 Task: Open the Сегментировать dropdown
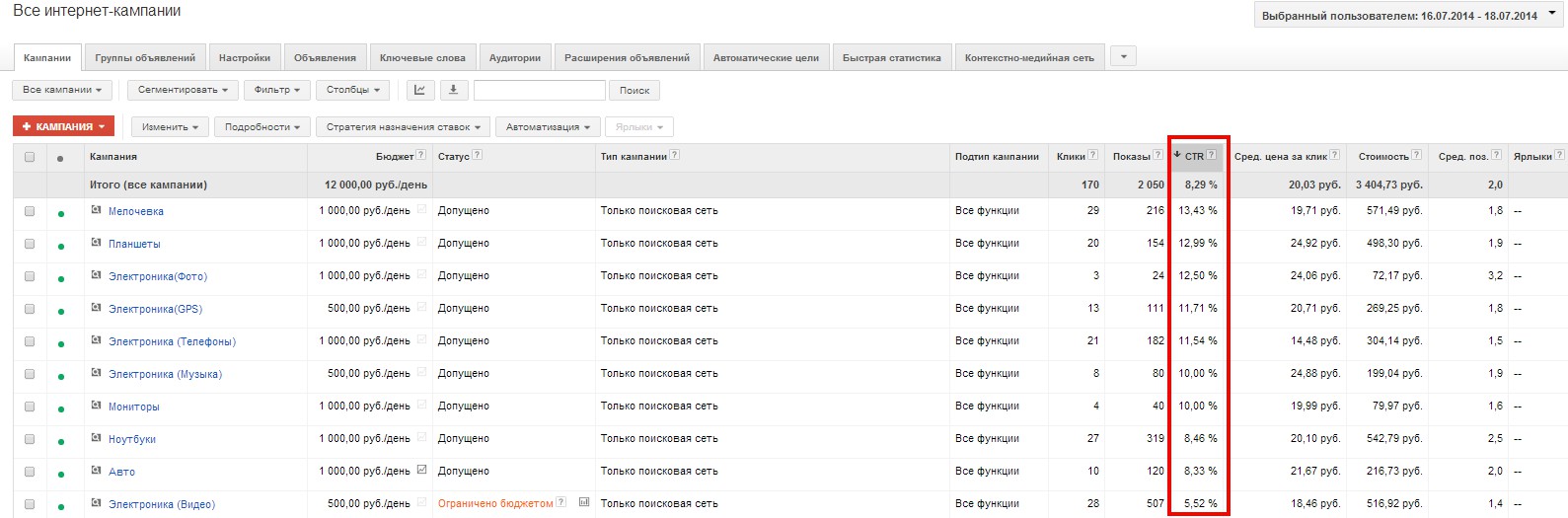pos(183,90)
